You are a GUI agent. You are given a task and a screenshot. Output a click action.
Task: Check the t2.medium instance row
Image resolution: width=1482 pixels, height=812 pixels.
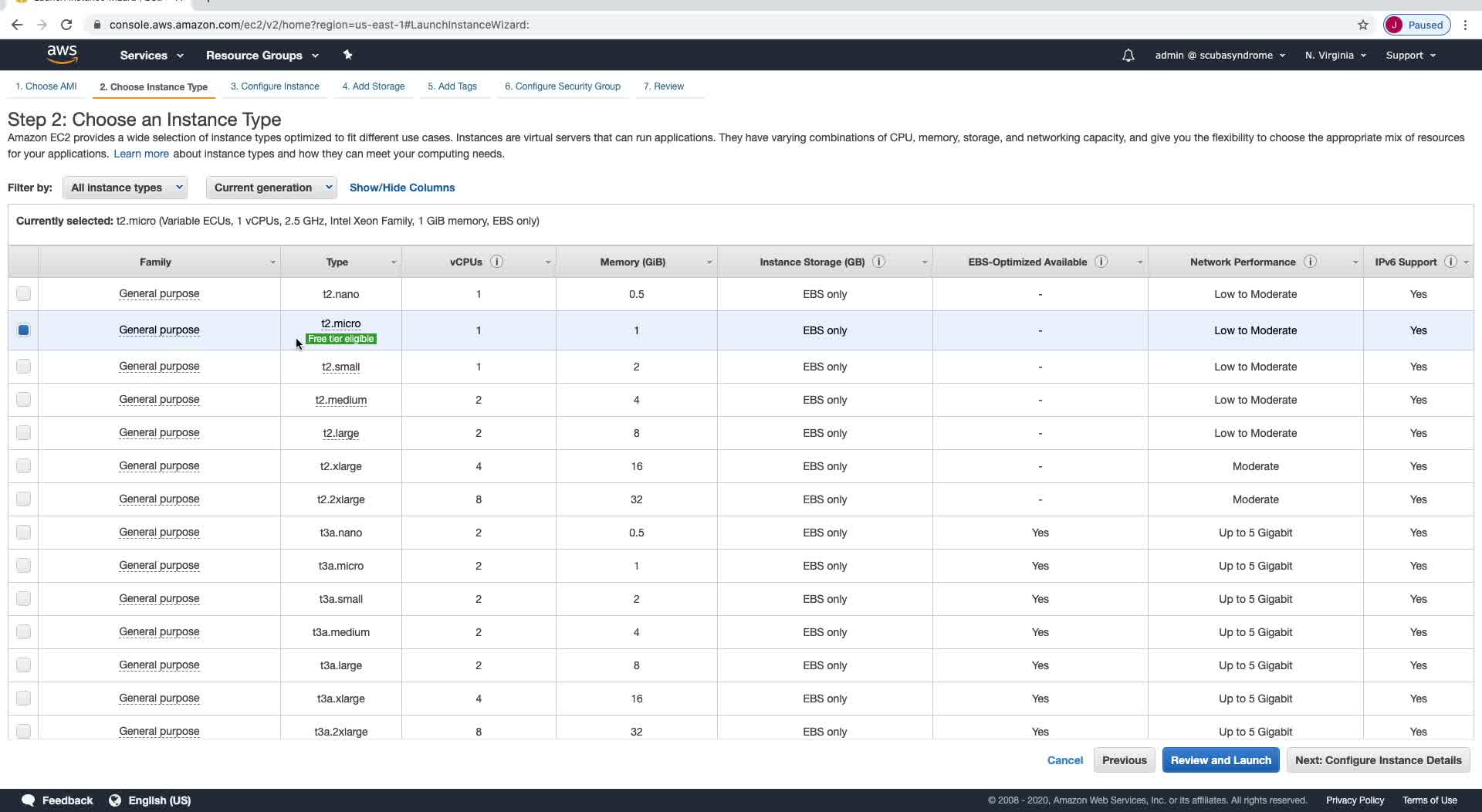(x=23, y=399)
